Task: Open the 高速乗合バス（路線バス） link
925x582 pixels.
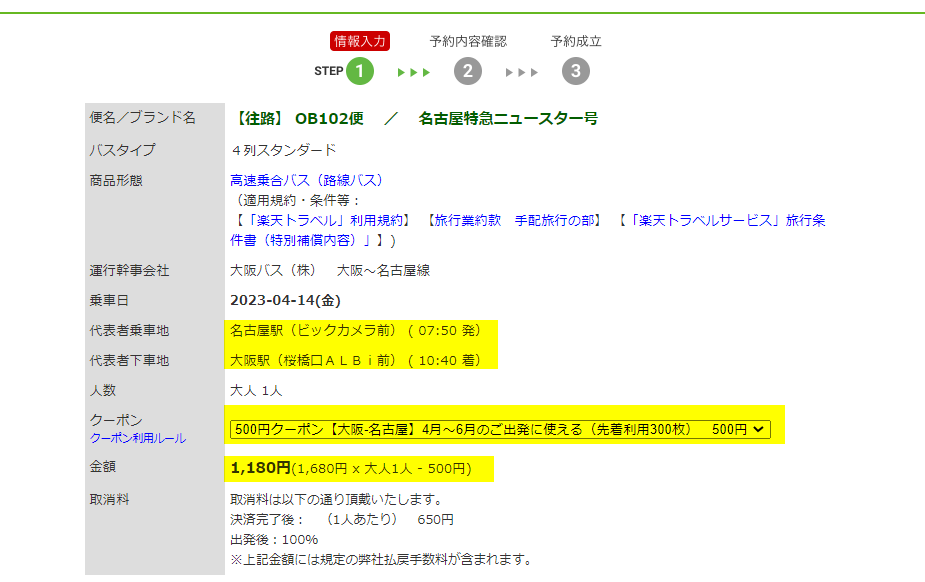Action: tap(306, 180)
